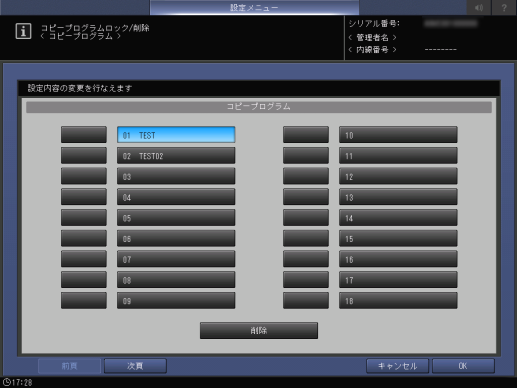Screen dimensions: 517x388
Task: Toggle lock button beside 01 TEST
Action: tap(84, 135)
